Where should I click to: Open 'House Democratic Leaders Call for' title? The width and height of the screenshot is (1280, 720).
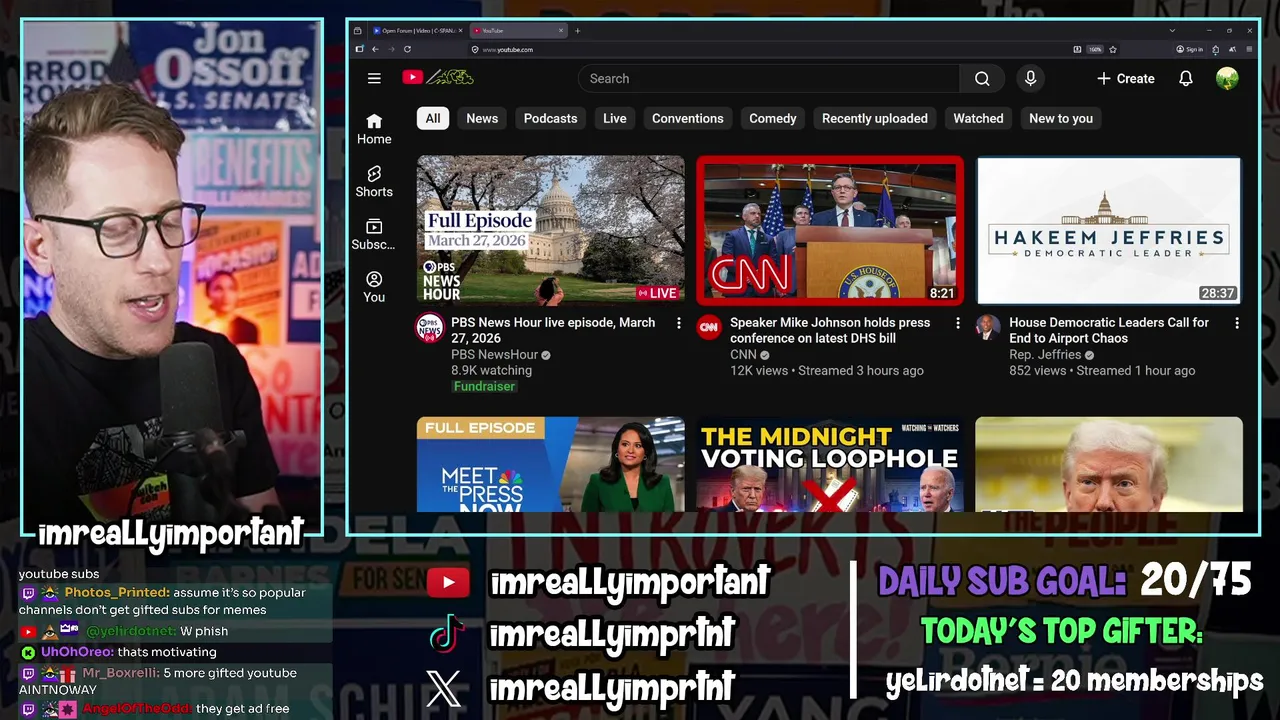point(1109,330)
